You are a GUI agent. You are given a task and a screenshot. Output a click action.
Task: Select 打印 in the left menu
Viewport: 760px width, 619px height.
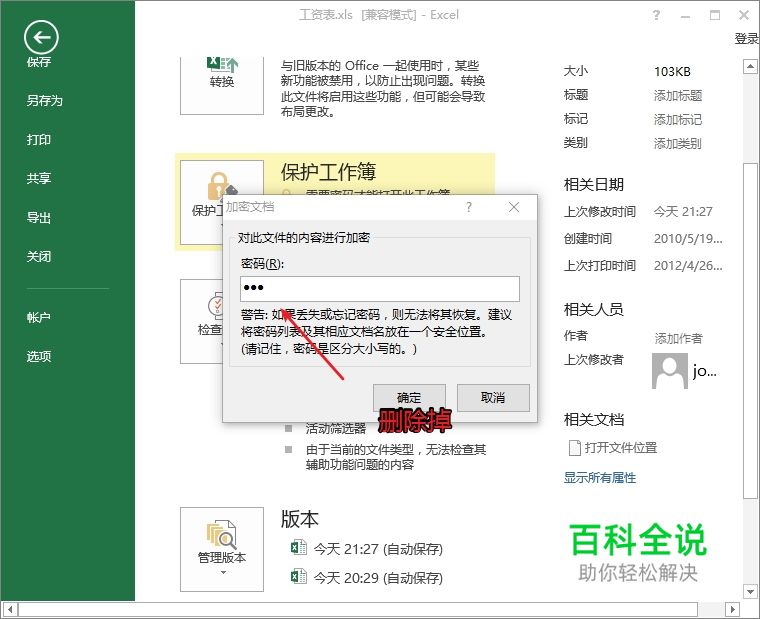39,140
